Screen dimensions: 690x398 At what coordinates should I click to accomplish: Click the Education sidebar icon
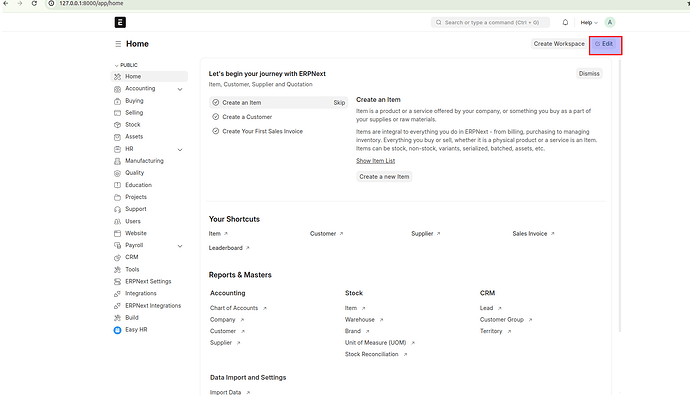pos(117,185)
